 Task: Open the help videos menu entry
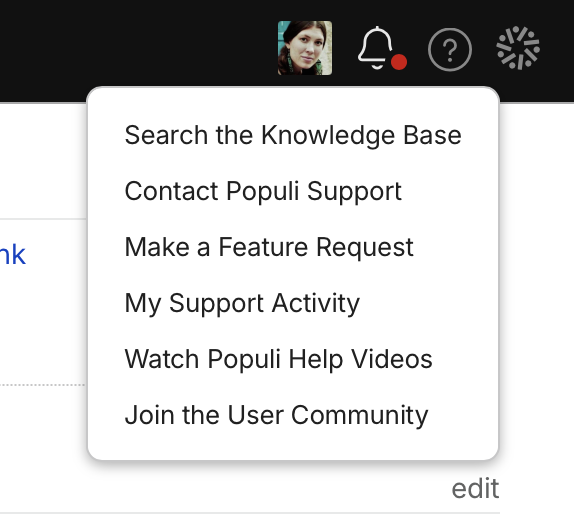(279, 359)
